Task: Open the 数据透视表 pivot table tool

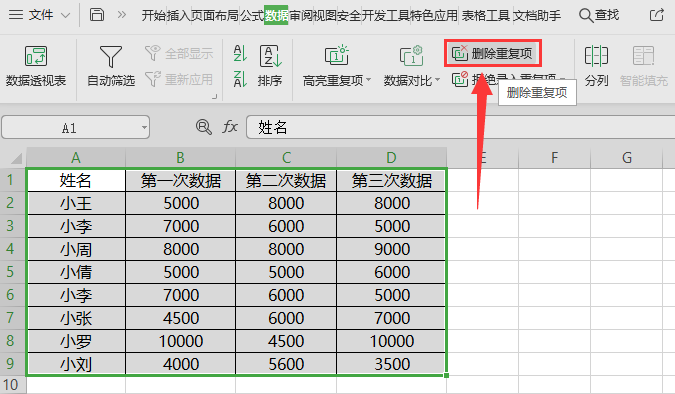Action: 36,66
